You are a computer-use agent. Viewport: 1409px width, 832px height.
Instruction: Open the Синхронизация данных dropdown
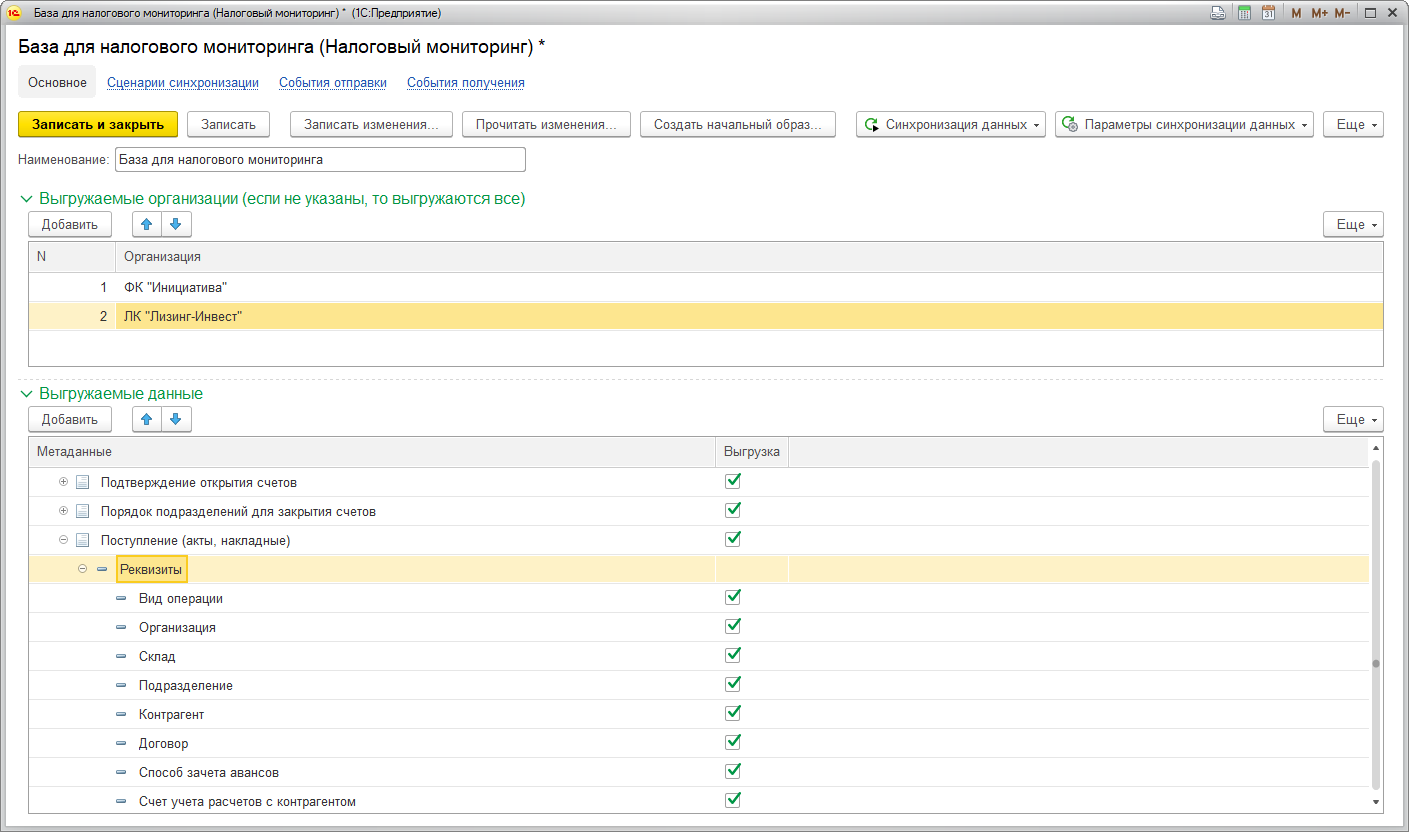tap(950, 124)
